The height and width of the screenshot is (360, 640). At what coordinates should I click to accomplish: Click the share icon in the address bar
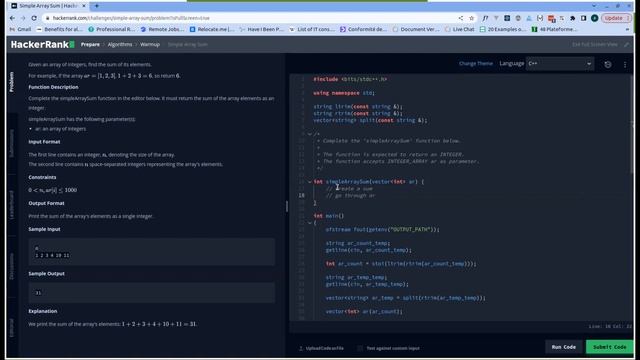click(461, 18)
